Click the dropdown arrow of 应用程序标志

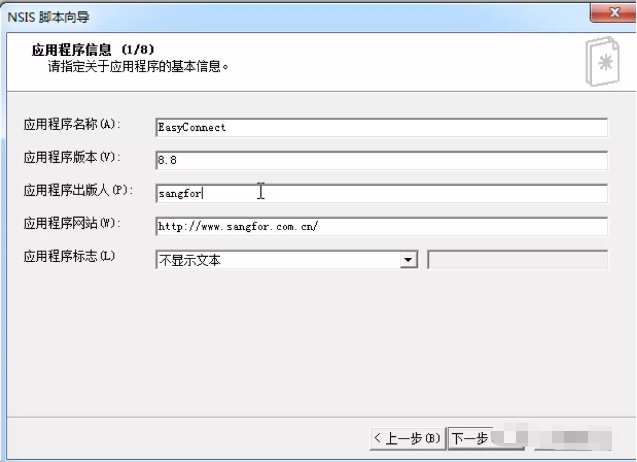[x=408, y=260]
